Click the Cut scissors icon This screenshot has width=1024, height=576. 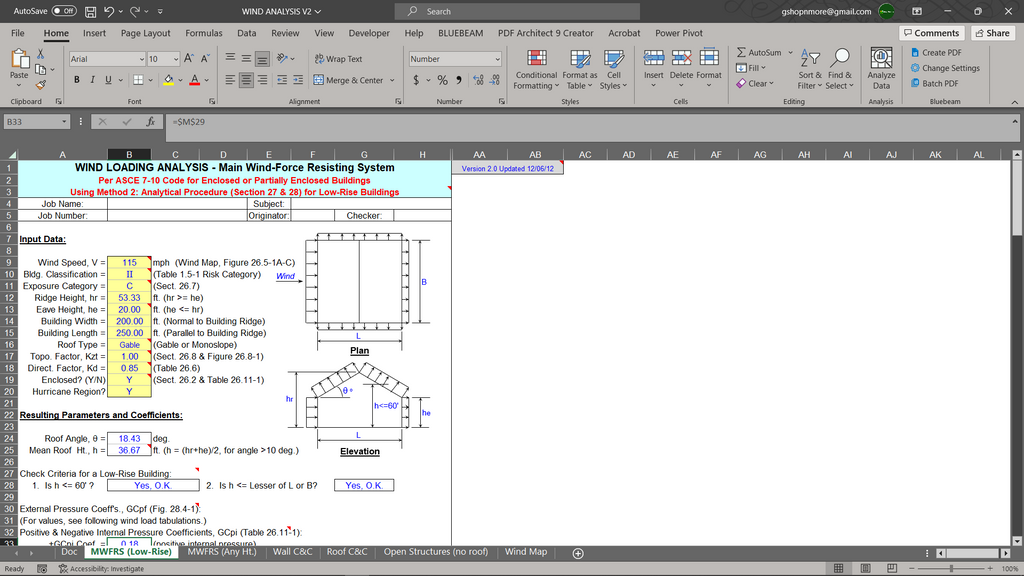click(x=40, y=54)
